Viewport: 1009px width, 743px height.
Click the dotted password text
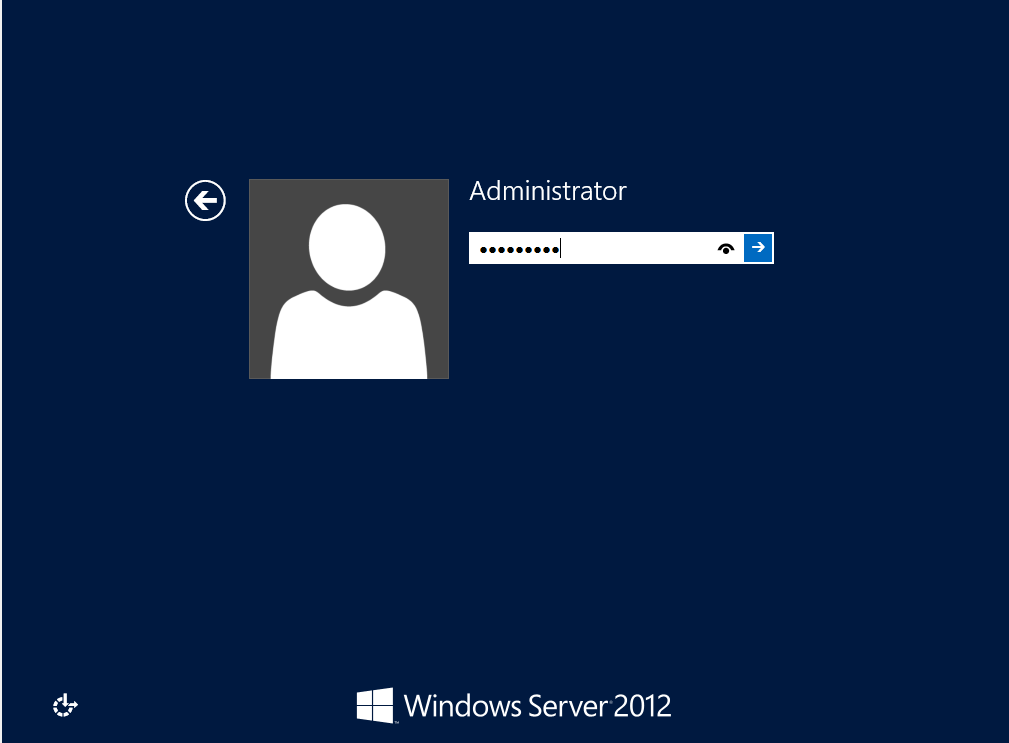[515, 248]
